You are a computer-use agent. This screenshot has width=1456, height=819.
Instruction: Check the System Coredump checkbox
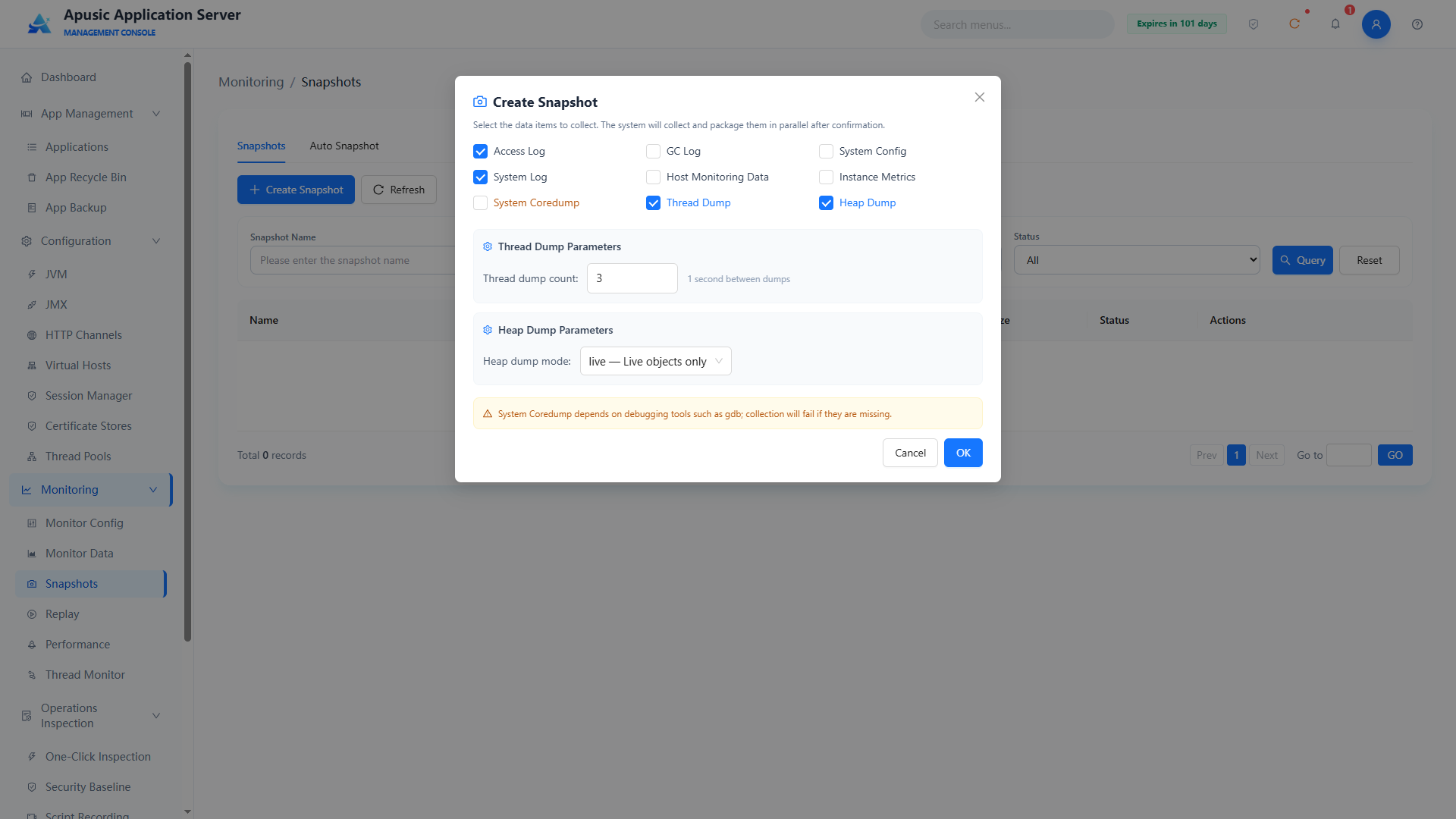click(x=480, y=203)
